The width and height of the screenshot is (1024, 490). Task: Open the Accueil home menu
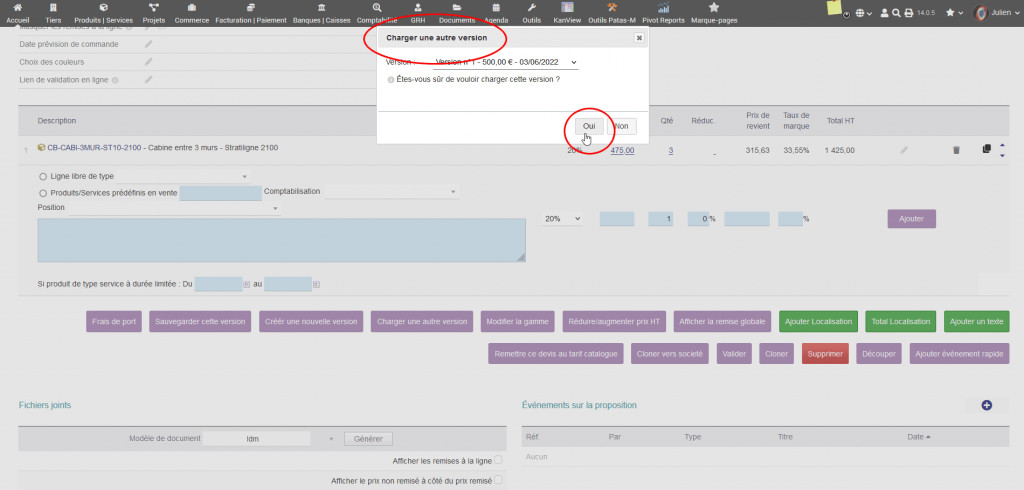click(x=18, y=13)
